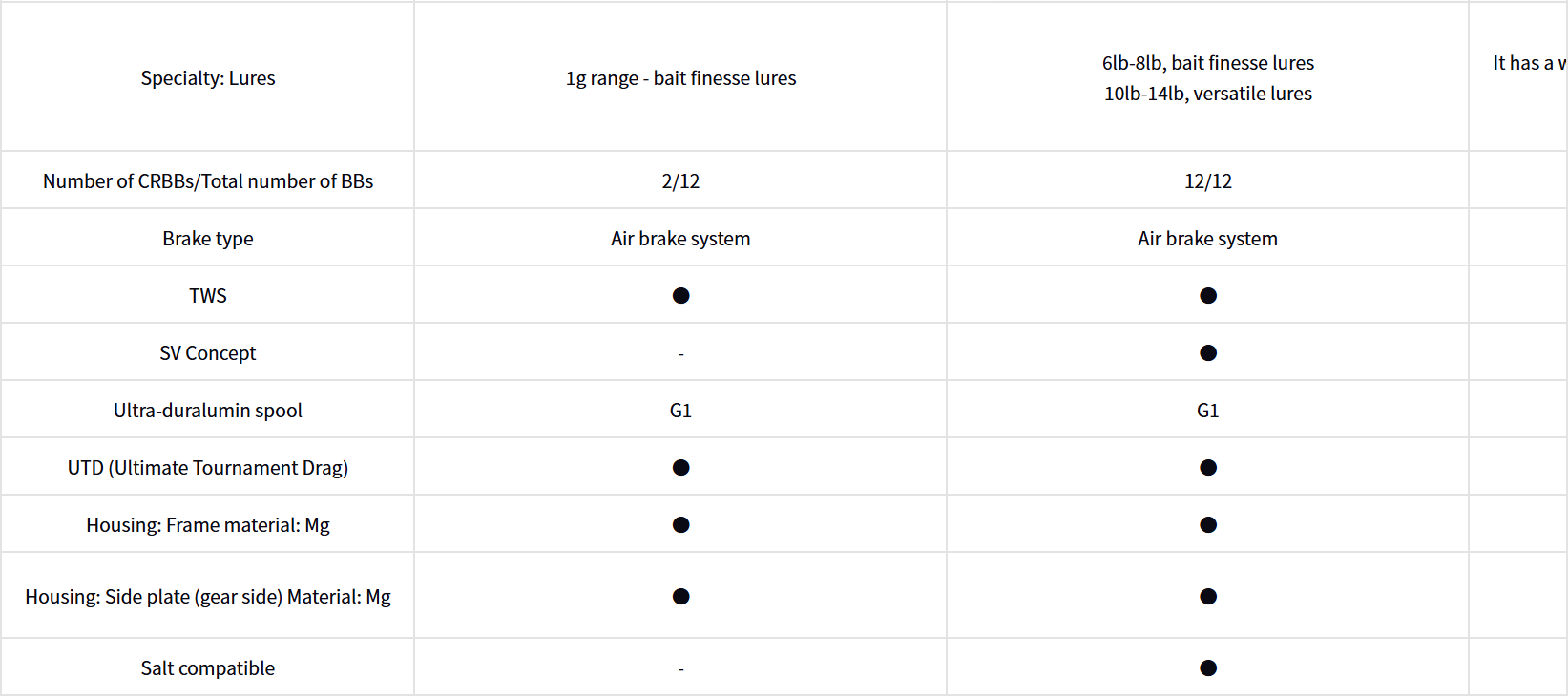
Task: Click the UTD dot in the 2/12 CRBB column
Action: 680,468
